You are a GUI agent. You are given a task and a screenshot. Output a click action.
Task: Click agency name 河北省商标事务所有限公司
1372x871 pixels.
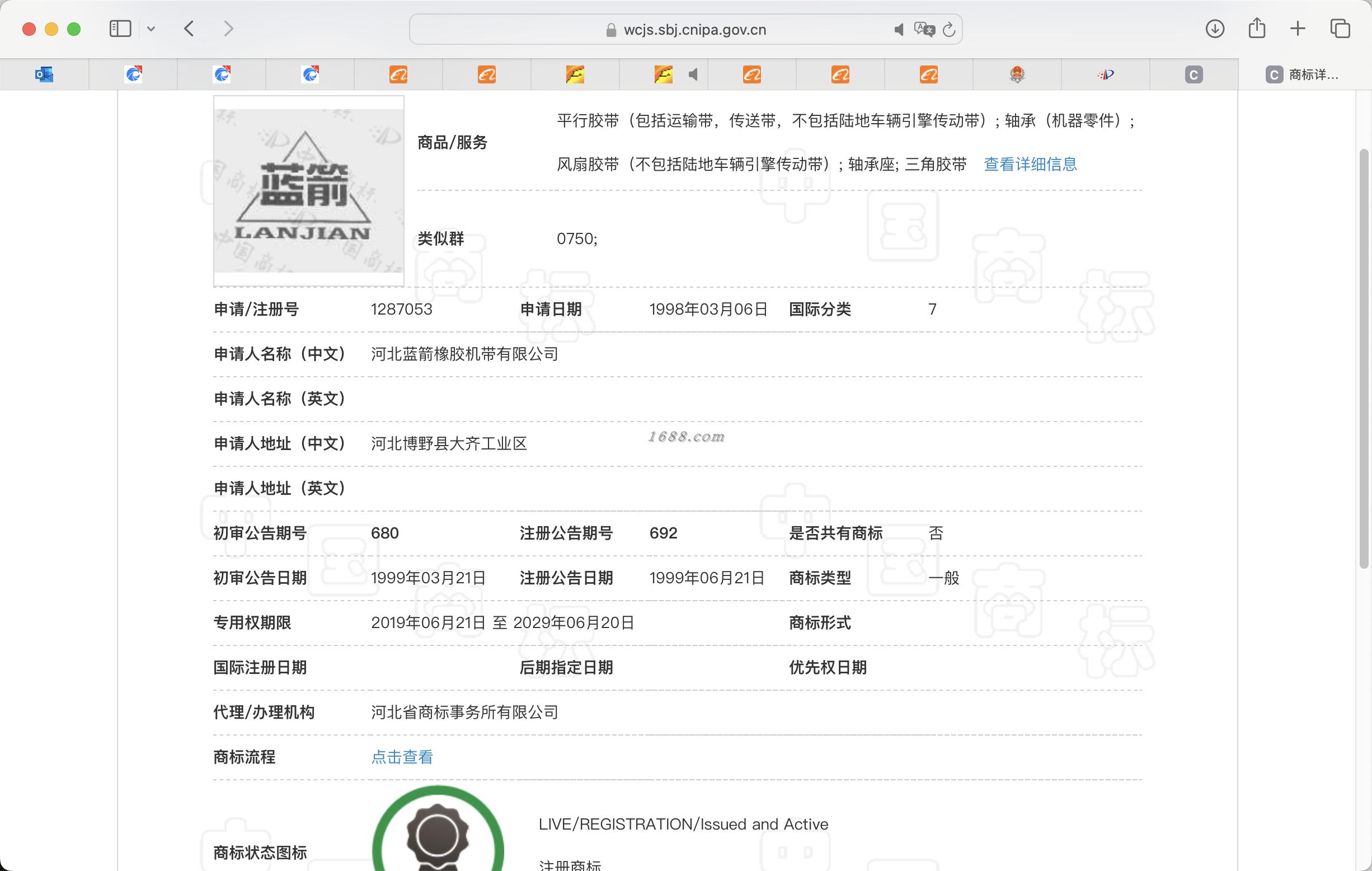[x=464, y=712]
